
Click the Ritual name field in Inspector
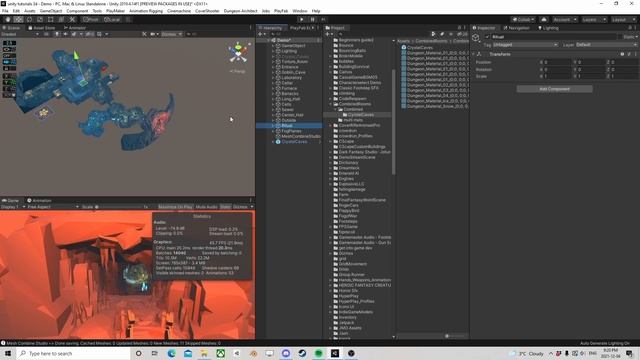click(x=553, y=37)
